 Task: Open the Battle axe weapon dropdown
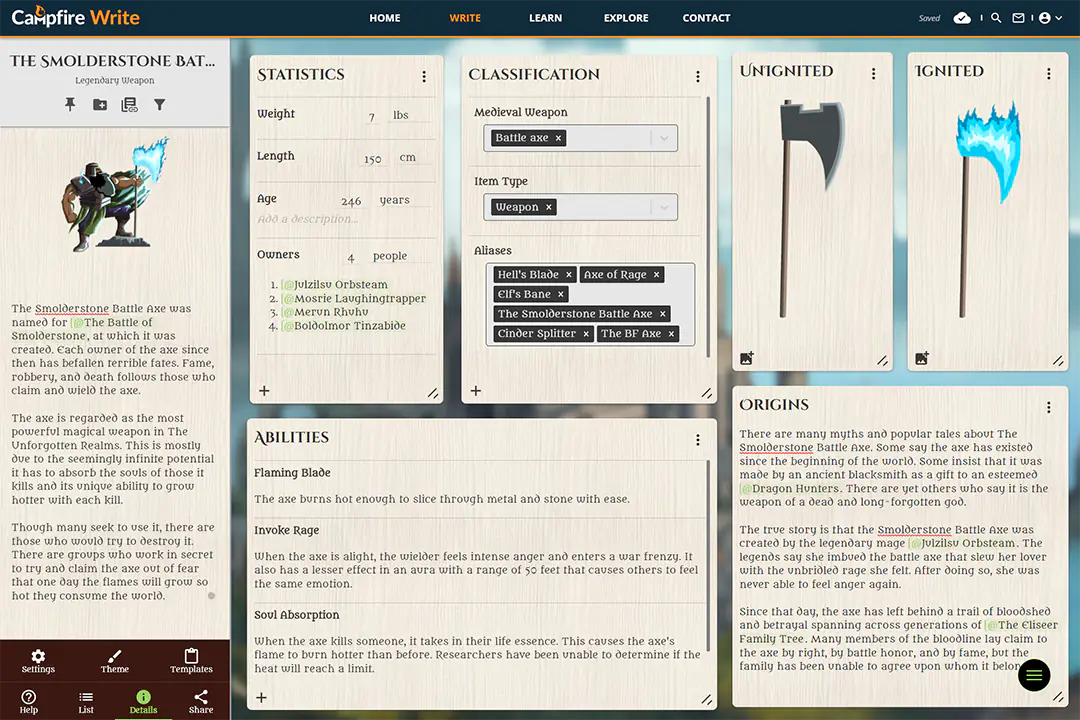tap(663, 137)
